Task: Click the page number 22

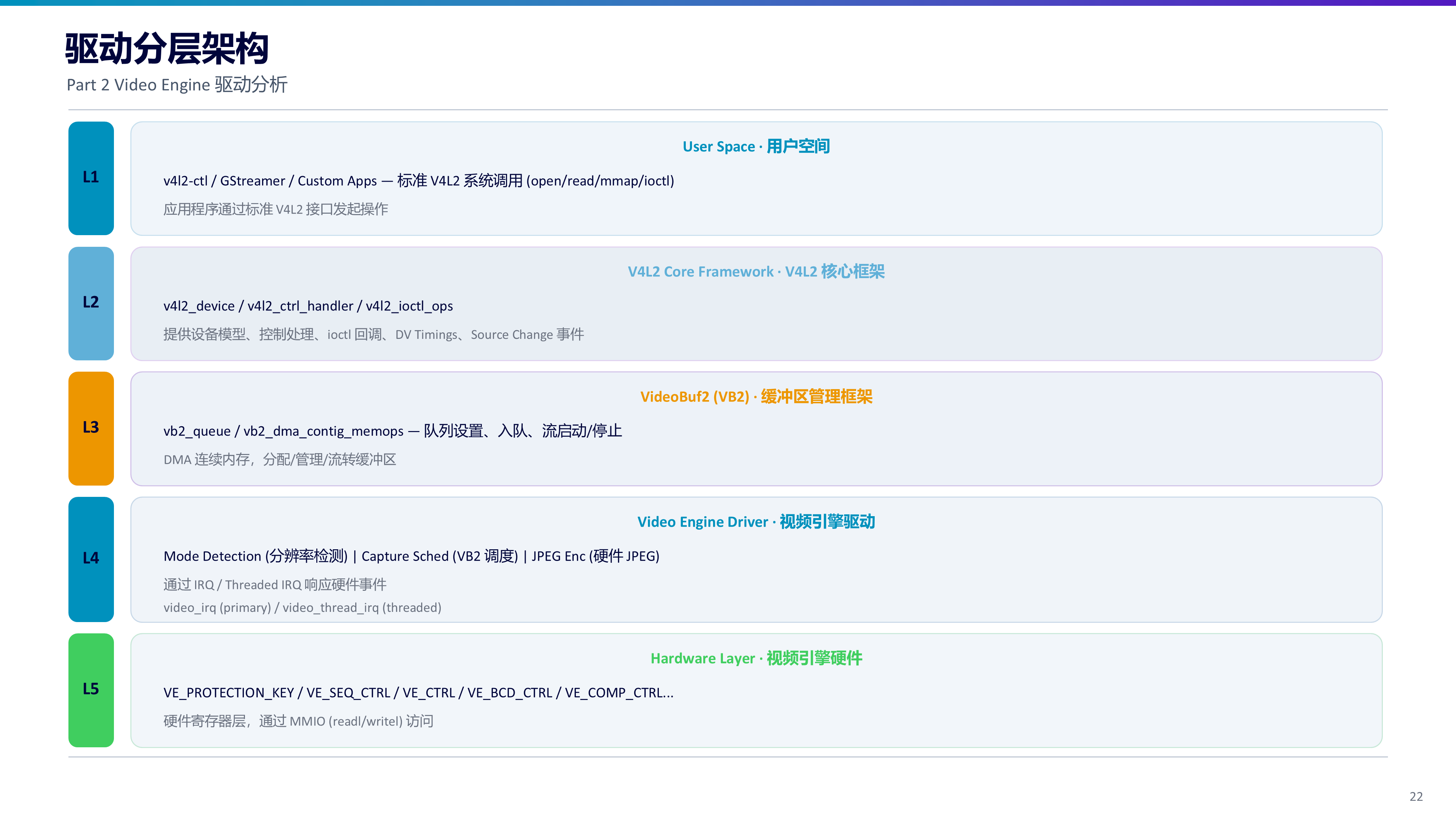Action: pyautogui.click(x=1416, y=796)
